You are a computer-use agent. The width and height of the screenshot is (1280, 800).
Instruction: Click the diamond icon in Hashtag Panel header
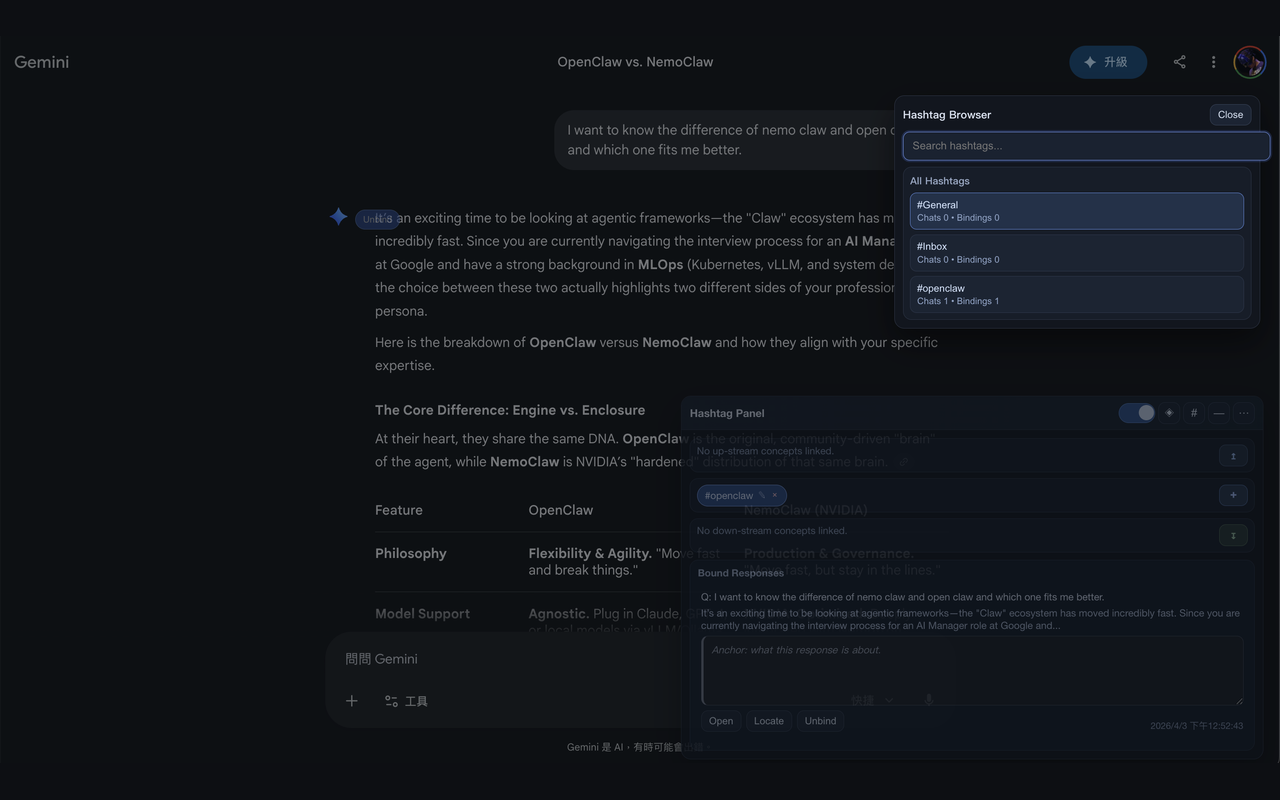[1169, 412]
